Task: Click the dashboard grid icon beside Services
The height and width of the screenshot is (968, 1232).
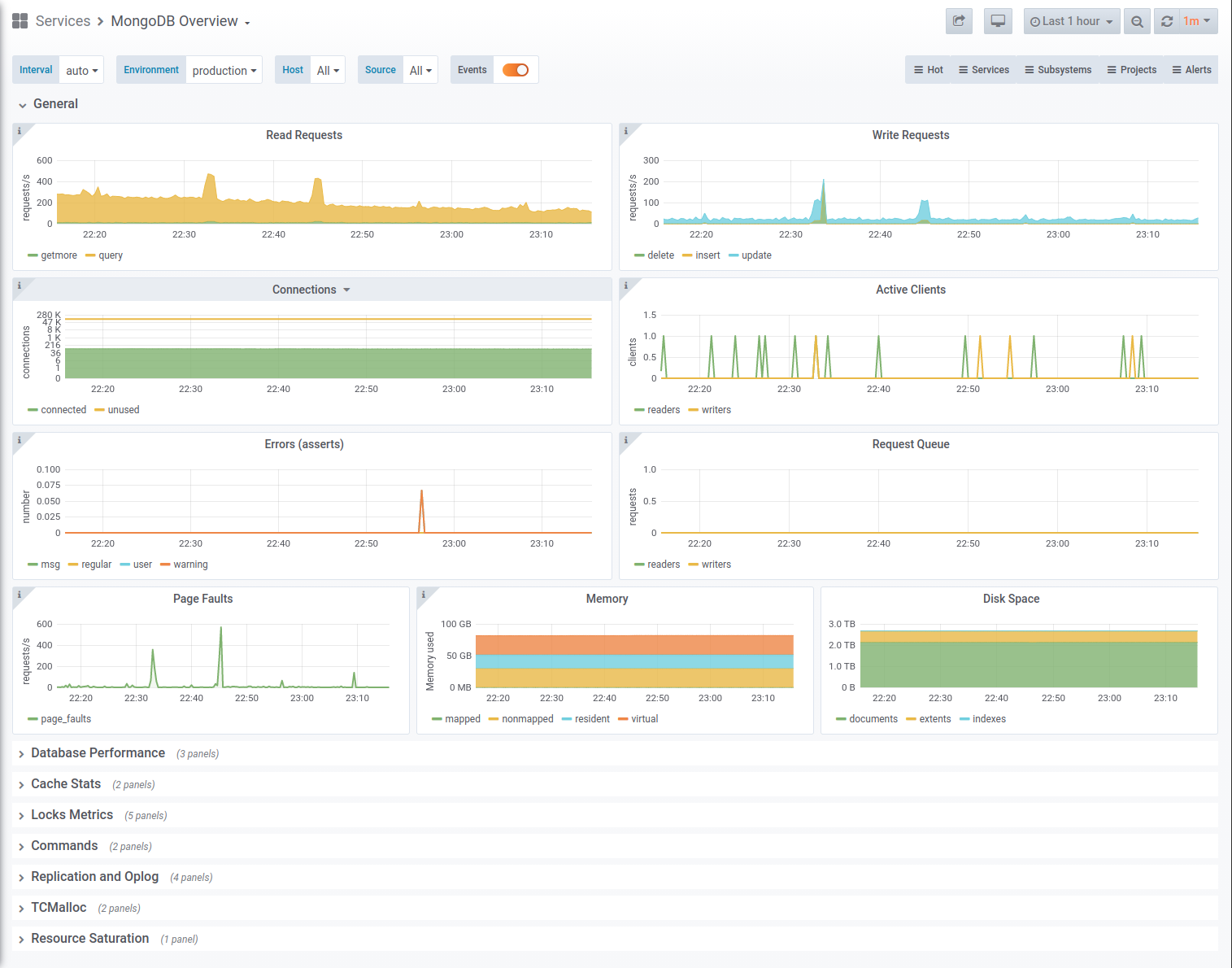Action: pos(20,21)
